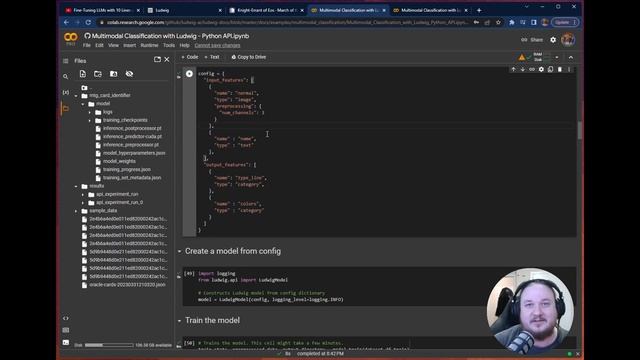The width and height of the screenshot is (640, 360).
Task: Click Copy to Drive button
Action: pyautogui.click(x=249, y=57)
